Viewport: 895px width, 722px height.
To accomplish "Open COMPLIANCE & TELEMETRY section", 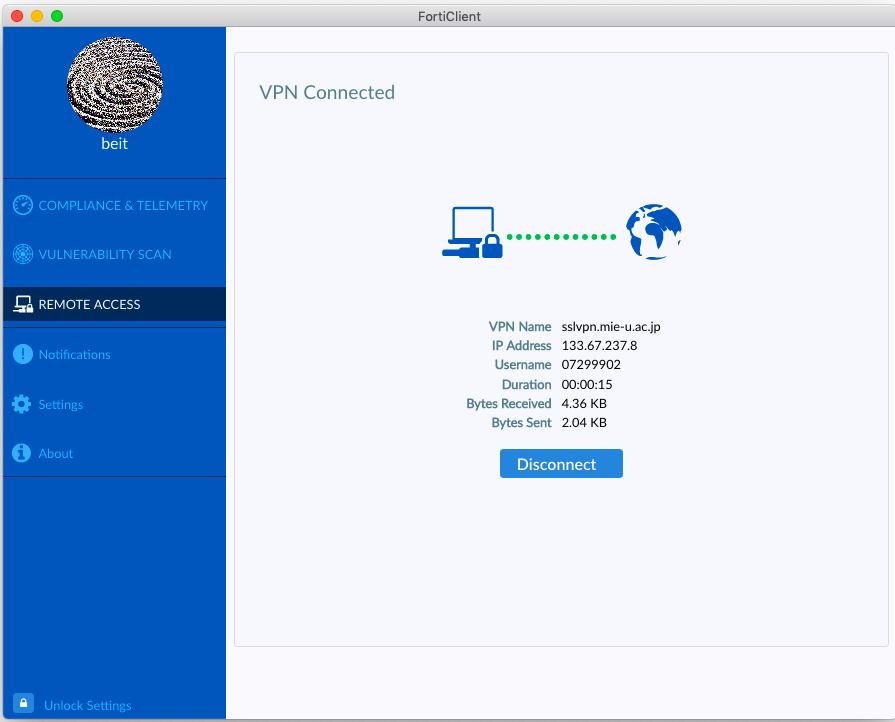I will pyautogui.click(x=123, y=205).
